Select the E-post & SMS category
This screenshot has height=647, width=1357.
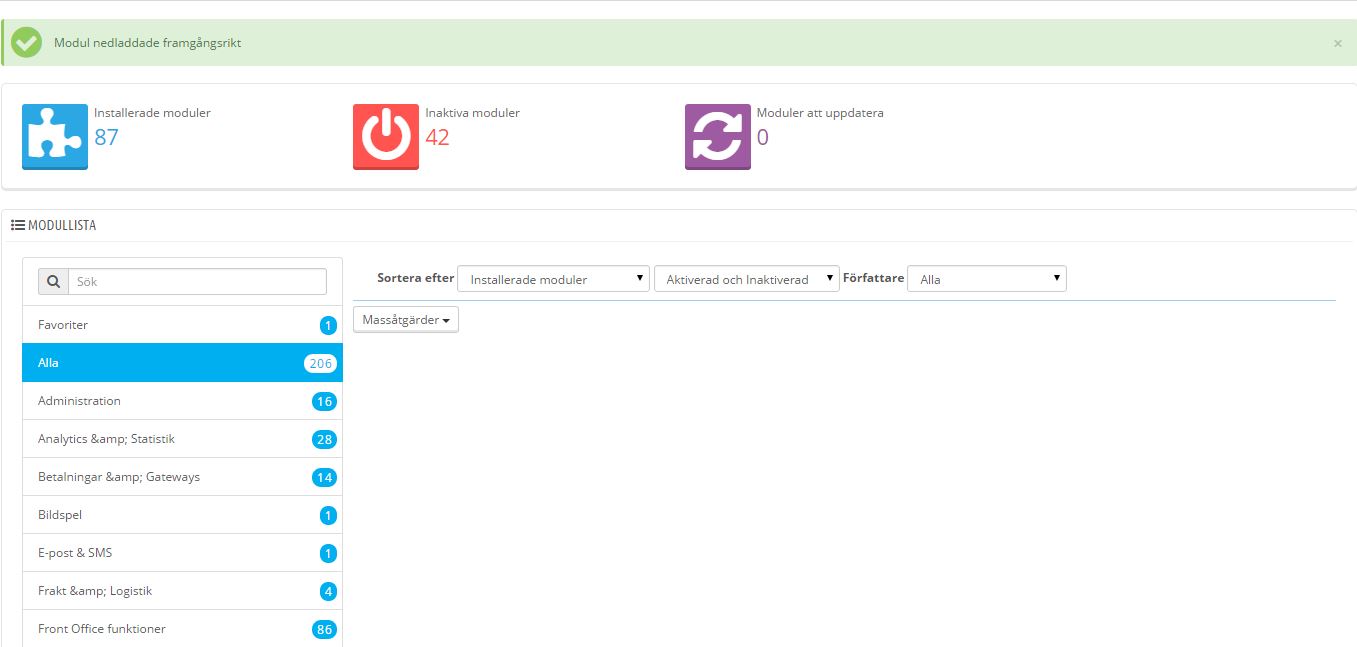click(x=182, y=553)
